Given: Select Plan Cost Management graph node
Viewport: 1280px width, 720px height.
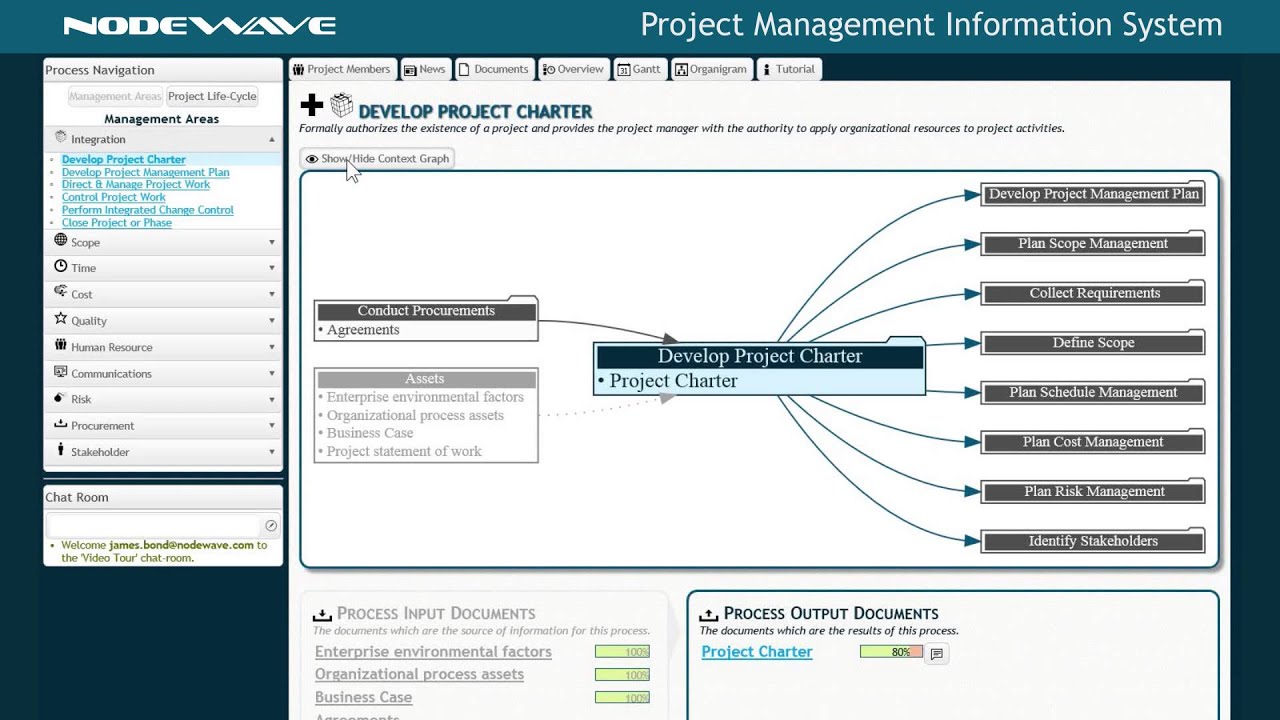Looking at the screenshot, I should (x=1093, y=442).
